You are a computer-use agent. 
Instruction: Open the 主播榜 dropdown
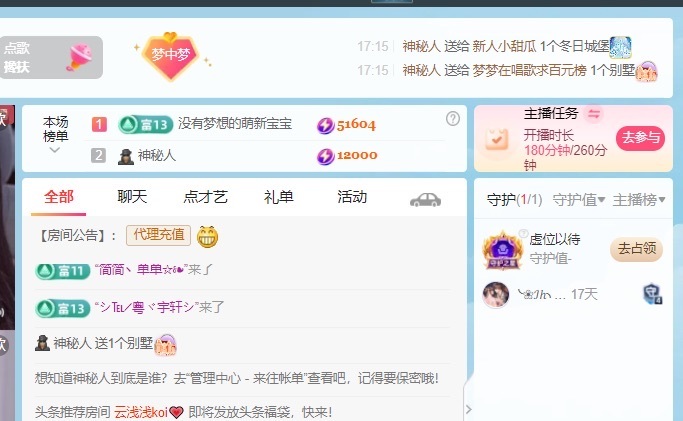pos(639,200)
